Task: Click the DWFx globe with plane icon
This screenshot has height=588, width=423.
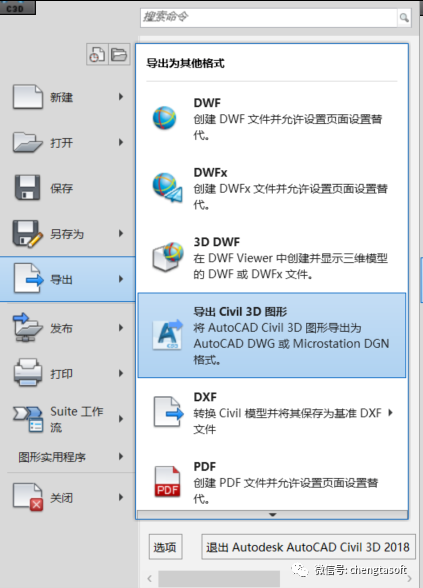Action: [x=167, y=188]
